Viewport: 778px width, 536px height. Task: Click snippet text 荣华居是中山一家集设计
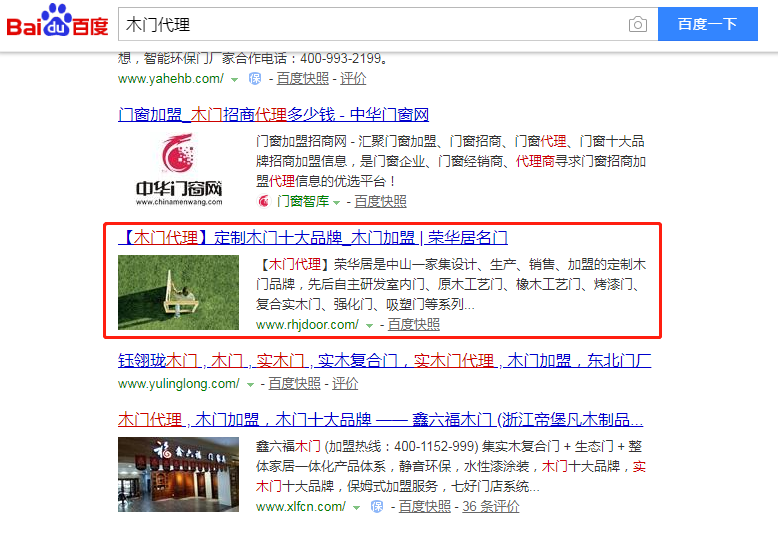tap(406, 265)
